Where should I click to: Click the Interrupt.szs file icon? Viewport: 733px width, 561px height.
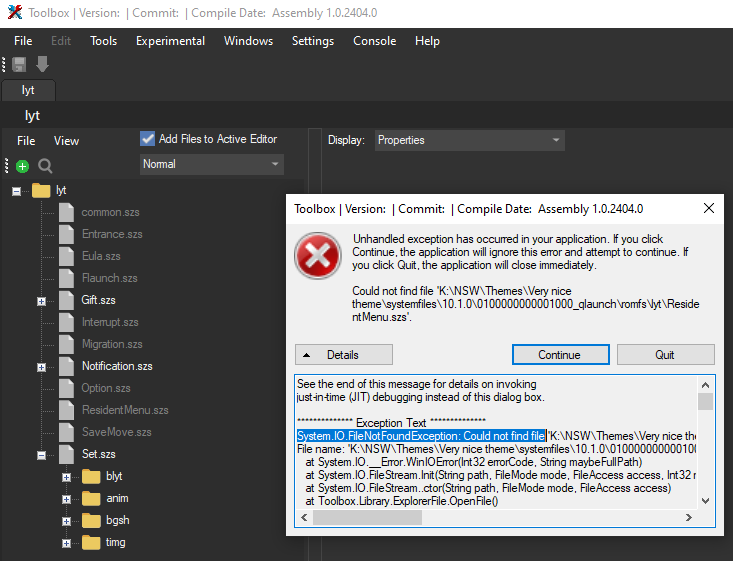coord(66,322)
